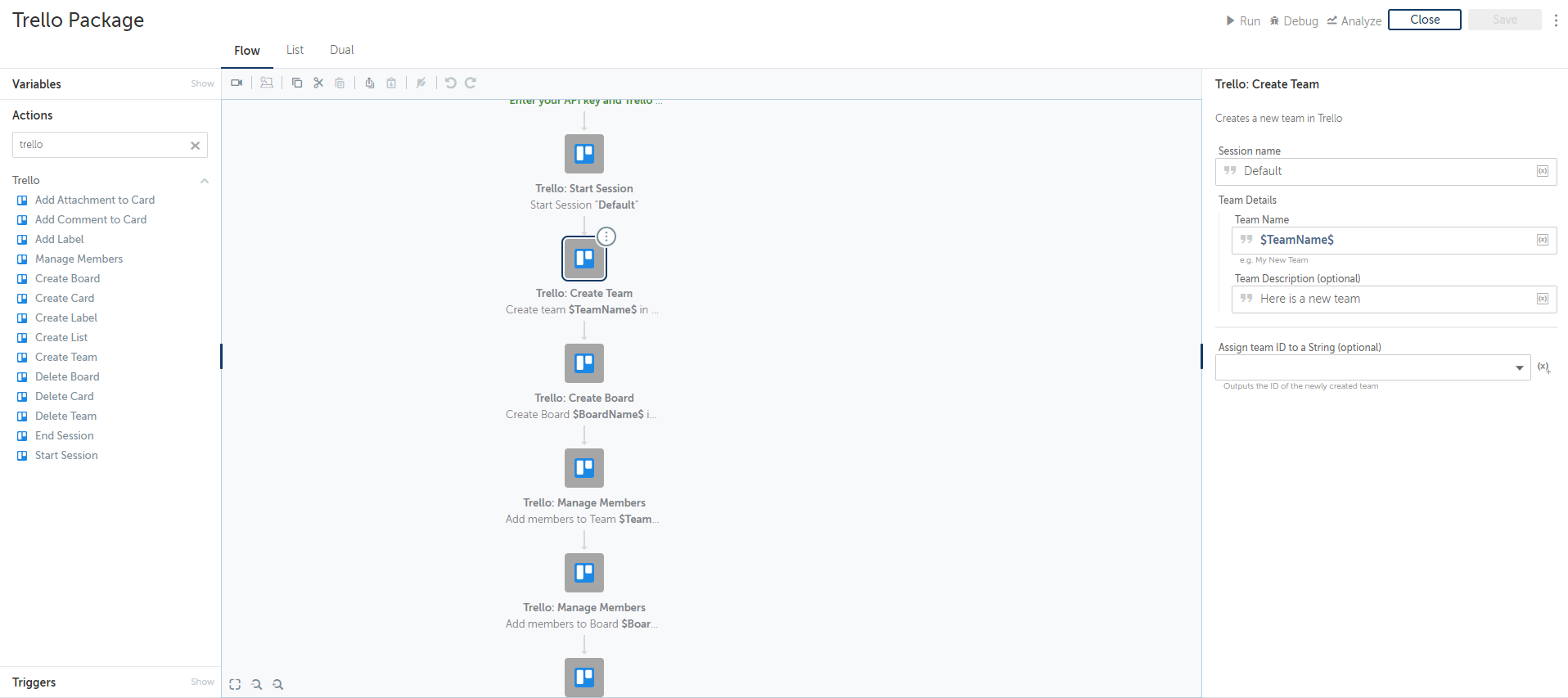Select the Trello: Create Board node icon
Viewport: 1568px width, 698px height.
[584, 363]
